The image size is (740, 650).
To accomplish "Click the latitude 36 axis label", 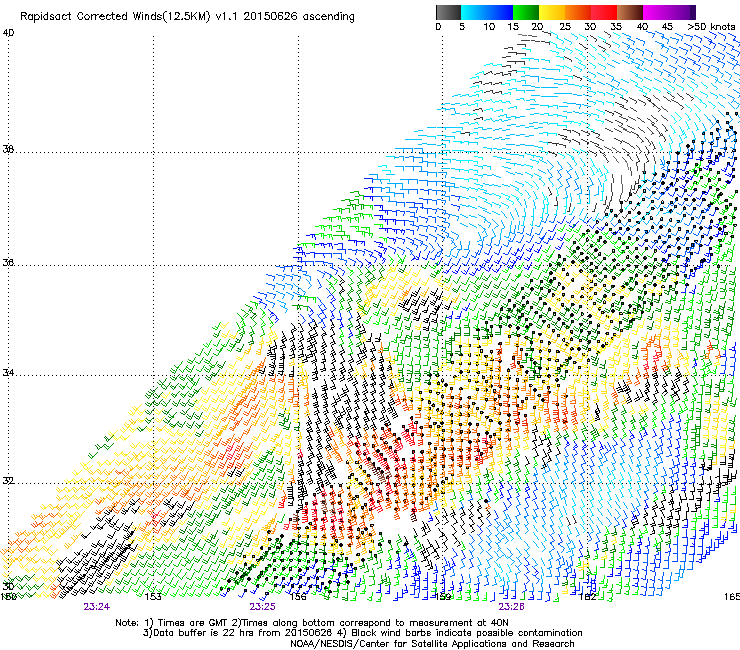I will point(8,262).
